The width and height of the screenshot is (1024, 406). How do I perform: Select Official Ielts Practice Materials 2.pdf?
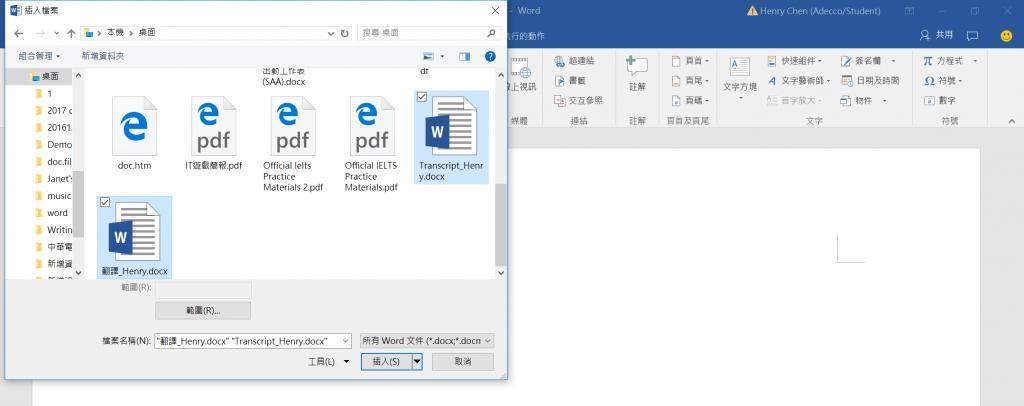click(x=293, y=144)
